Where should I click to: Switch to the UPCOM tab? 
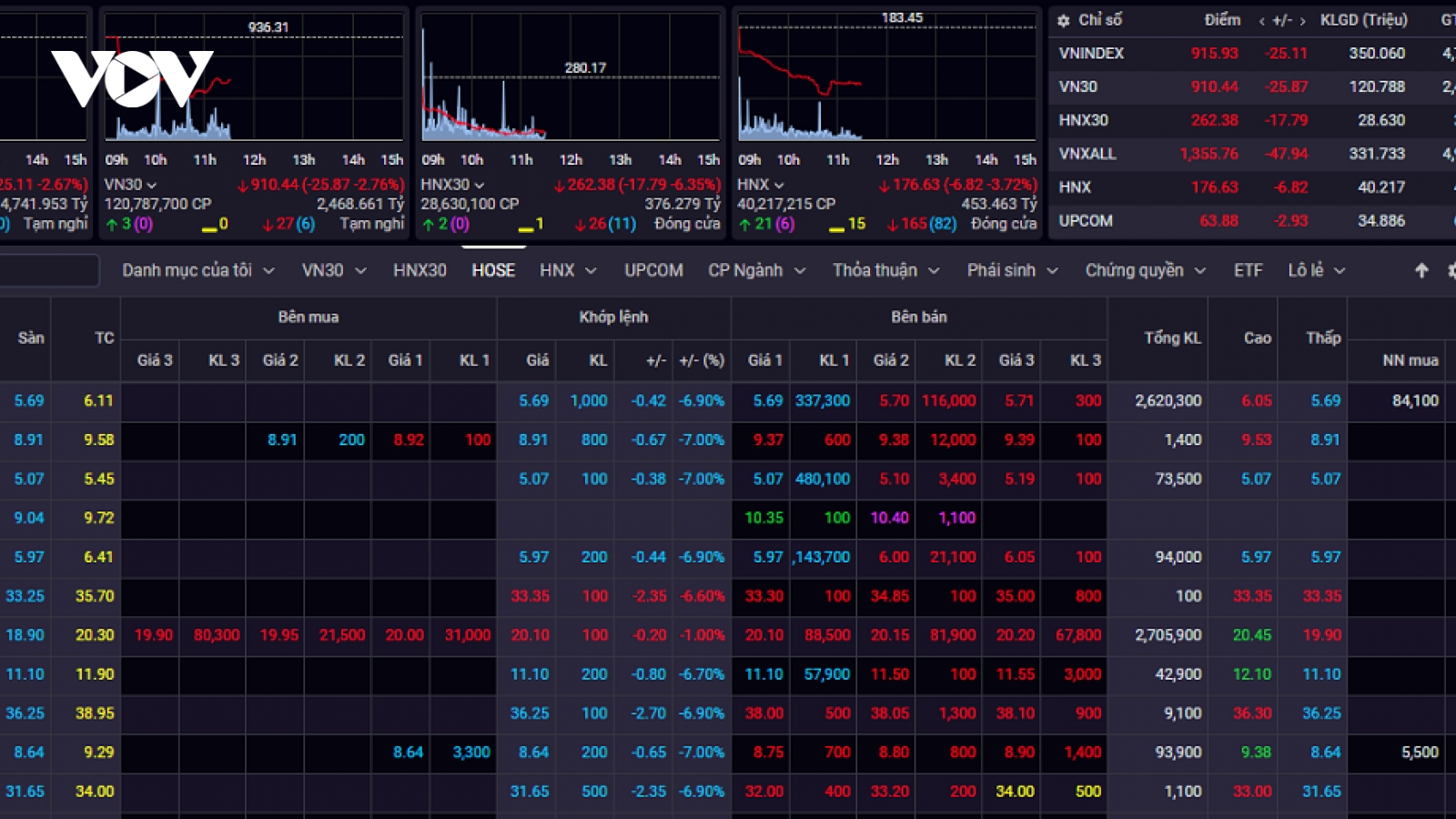(x=653, y=270)
